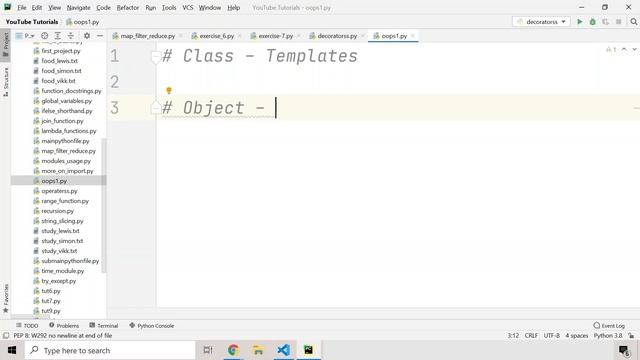Click the 3:12 cursor position indicator
Viewport: 640px width, 360px height.
click(x=513, y=336)
